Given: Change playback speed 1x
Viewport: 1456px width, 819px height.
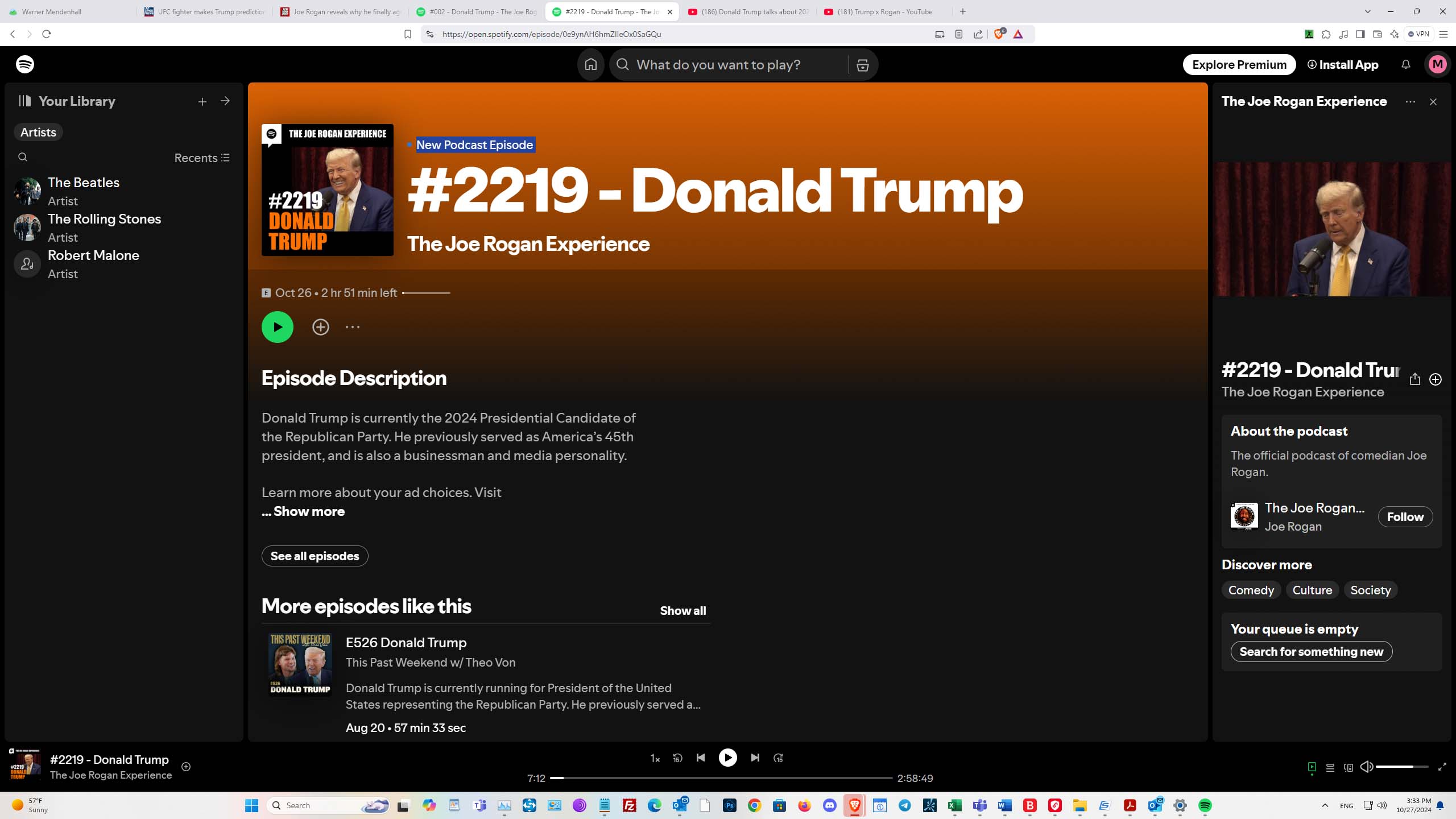Looking at the screenshot, I should pos(655,758).
